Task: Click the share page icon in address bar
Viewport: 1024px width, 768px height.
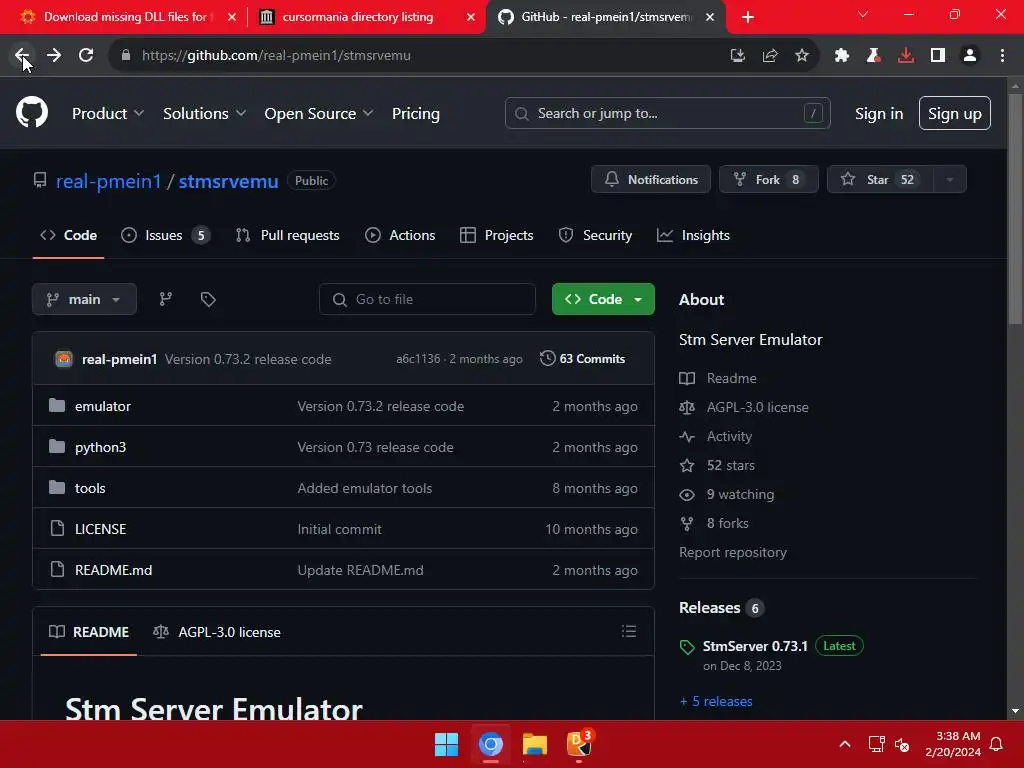Action: tap(770, 56)
